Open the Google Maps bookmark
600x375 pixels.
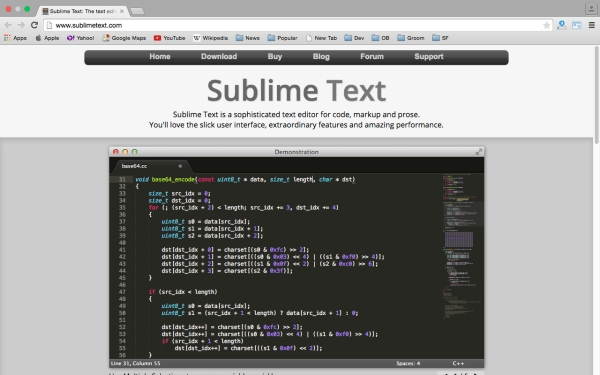tap(124, 38)
